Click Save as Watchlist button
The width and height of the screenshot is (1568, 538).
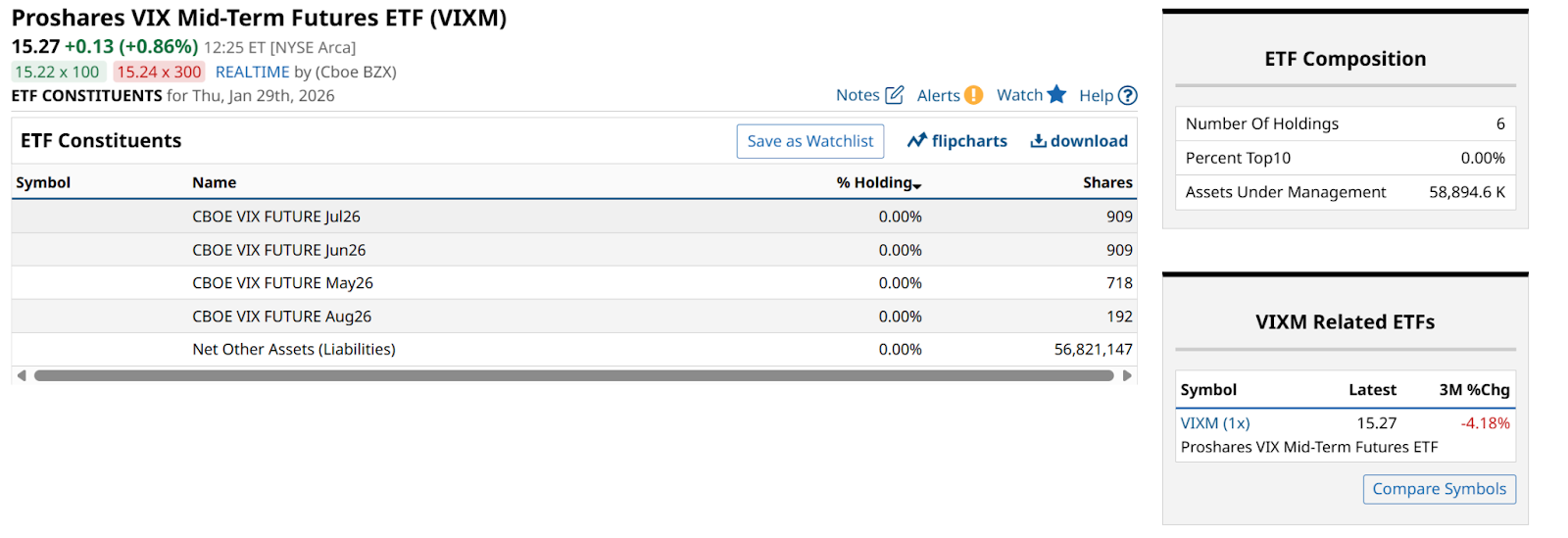(x=810, y=141)
